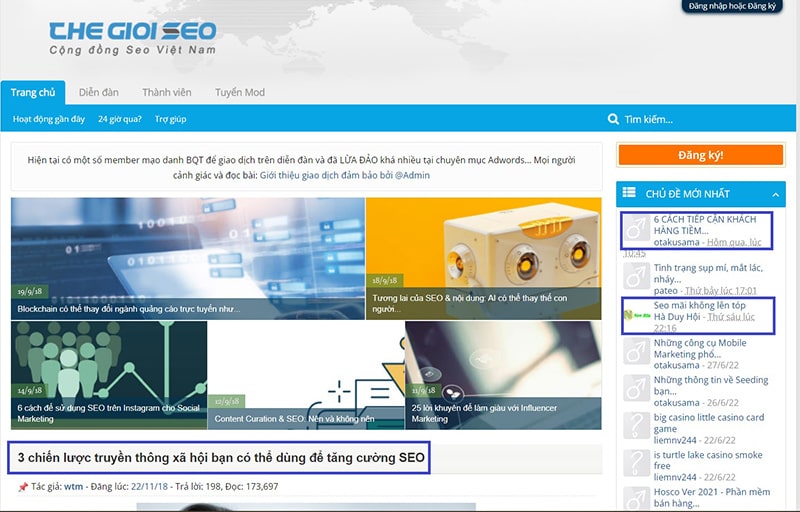Click the 14/9/18 date badge
Viewport: 800px width, 512px height.
coord(30,391)
